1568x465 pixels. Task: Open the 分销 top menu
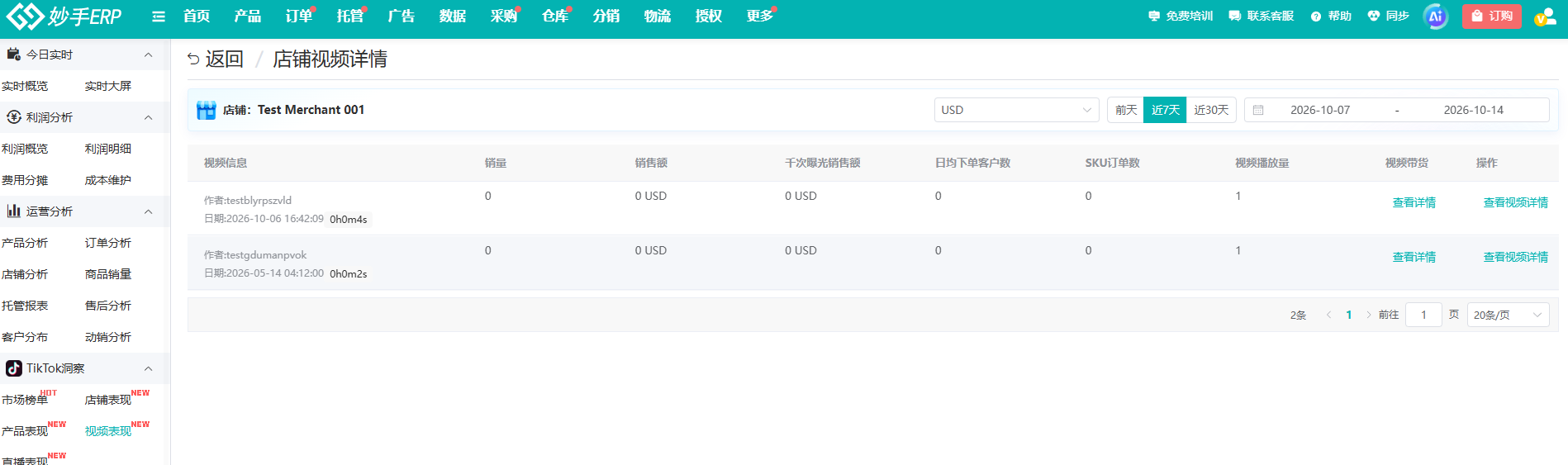point(606,17)
